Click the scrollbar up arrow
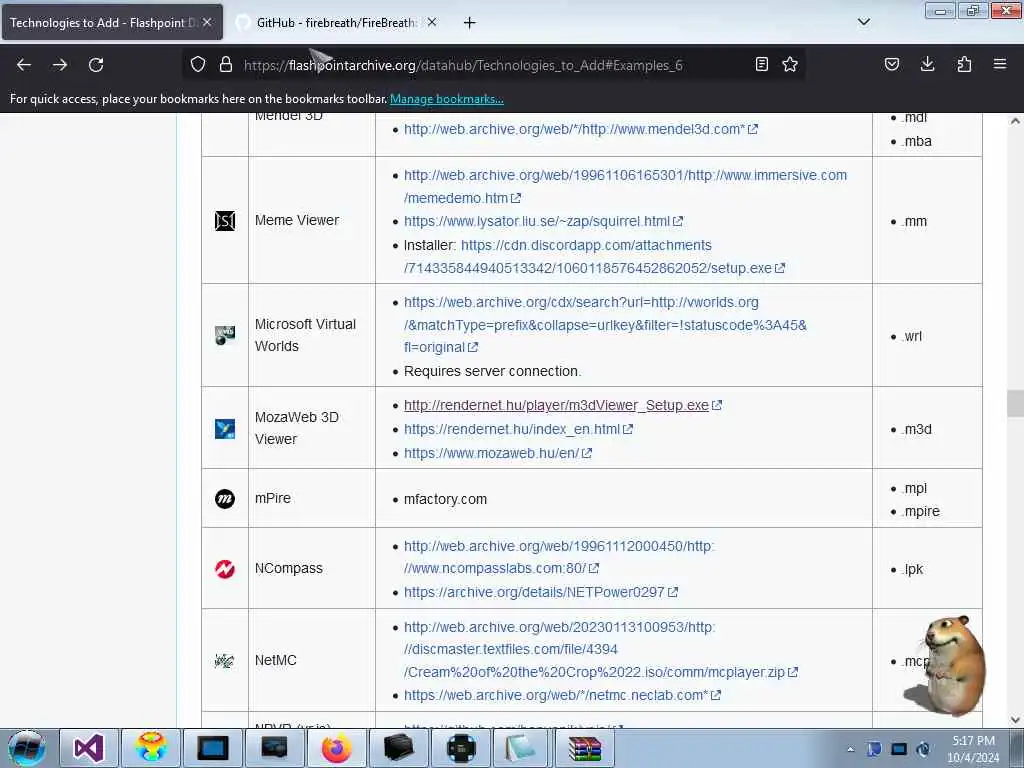 (1015, 121)
